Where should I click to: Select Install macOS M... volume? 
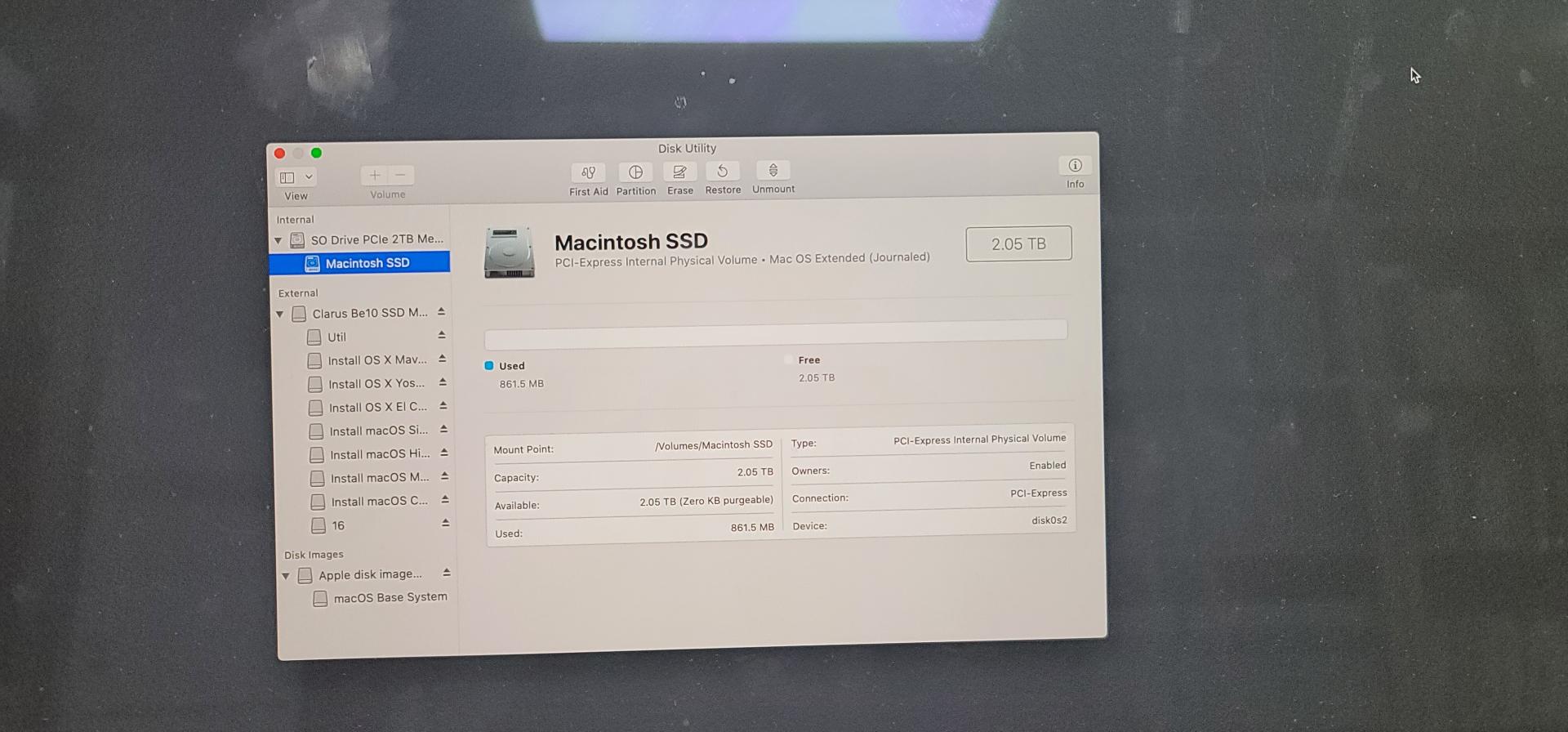click(370, 478)
